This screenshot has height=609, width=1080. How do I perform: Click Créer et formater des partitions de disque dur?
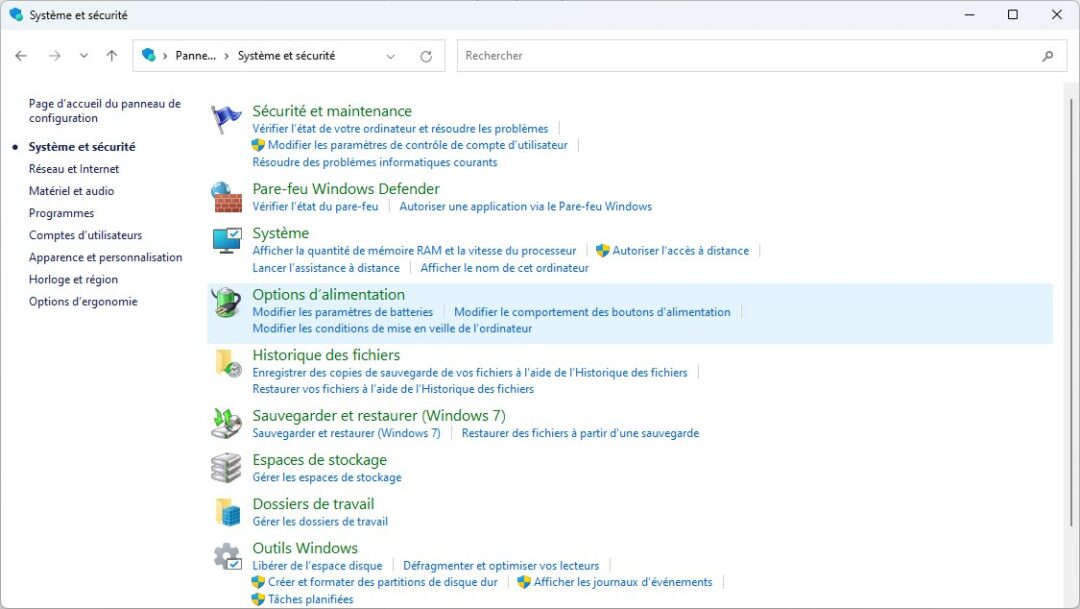click(382, 582)
